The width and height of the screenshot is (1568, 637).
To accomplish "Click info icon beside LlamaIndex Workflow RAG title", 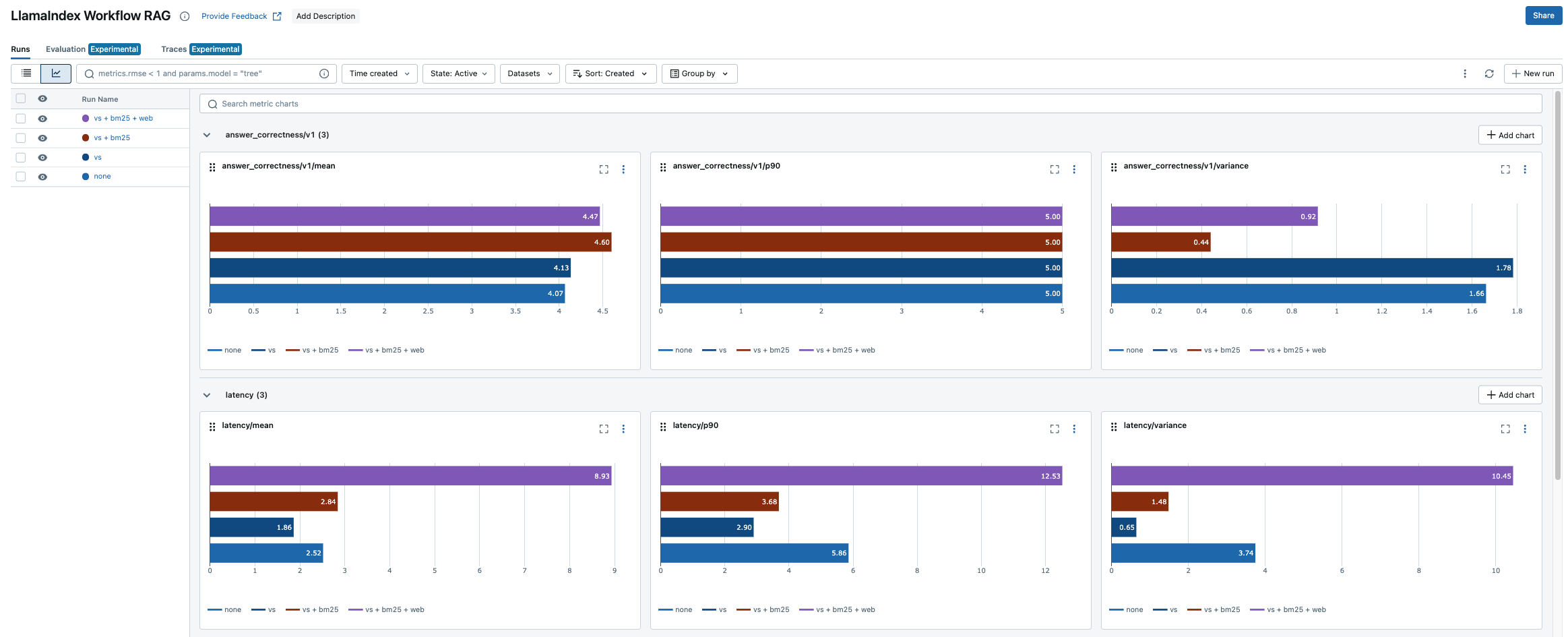I will (185, 16).
